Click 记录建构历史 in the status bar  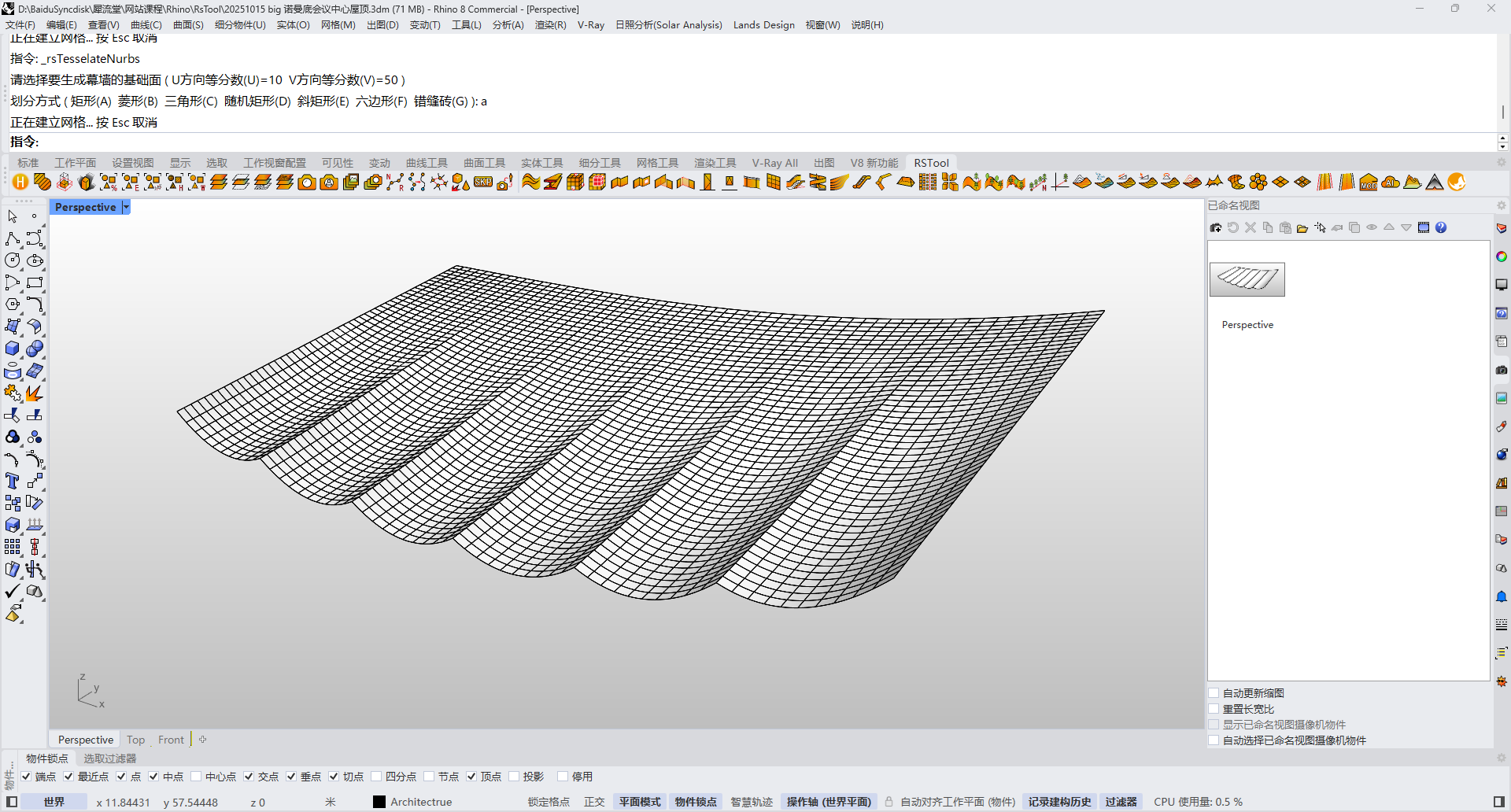(1059, 802)
